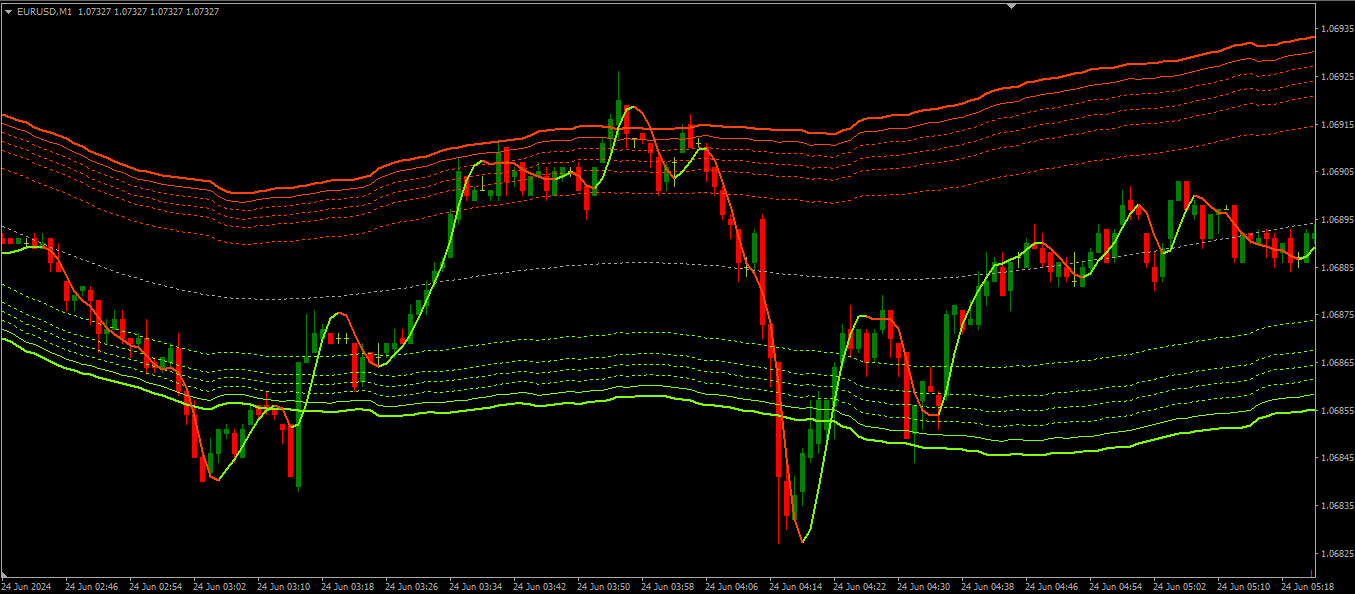Click the 24 Jun 04:38 time label
The width and height of the screenshot is (1355, 594).
click(x=988, y=586)
